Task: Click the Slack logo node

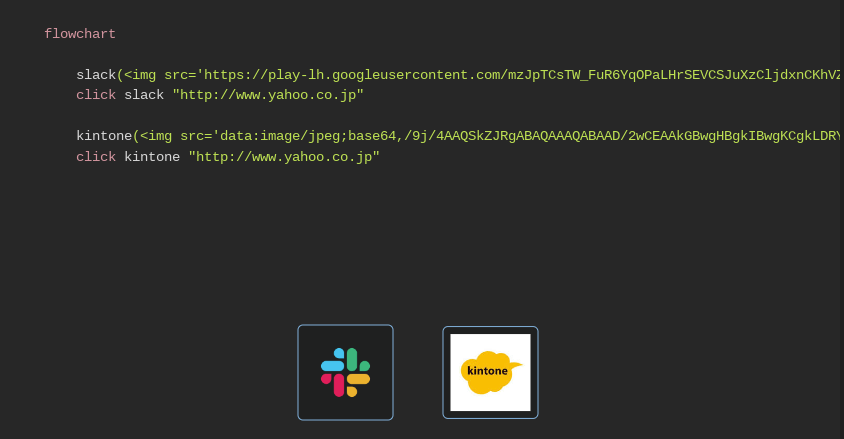Action: pyautogui.click(x=345, y=372)
